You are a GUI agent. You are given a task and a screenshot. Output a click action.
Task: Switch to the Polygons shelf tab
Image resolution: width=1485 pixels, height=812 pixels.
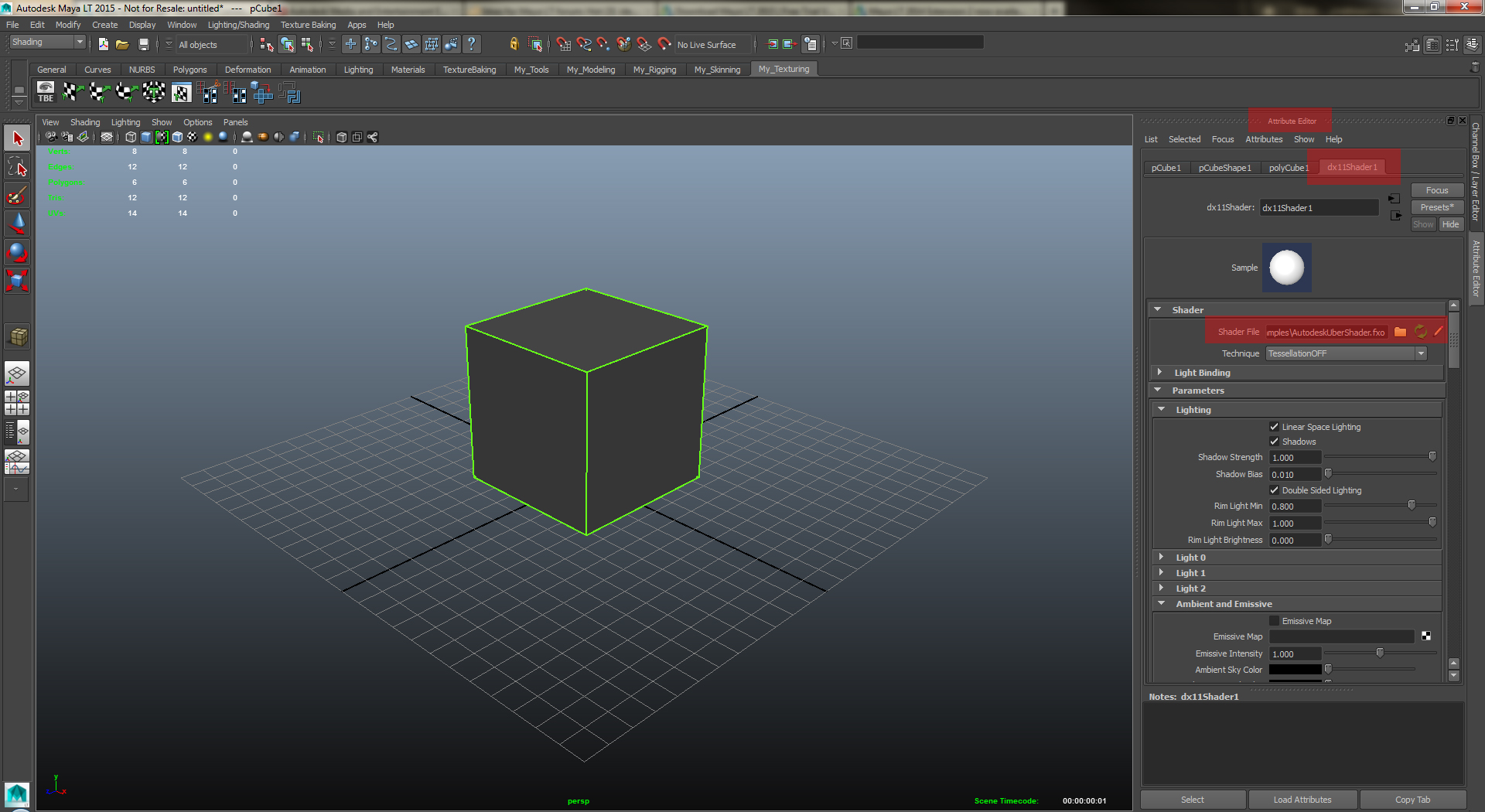coord(189,69)
